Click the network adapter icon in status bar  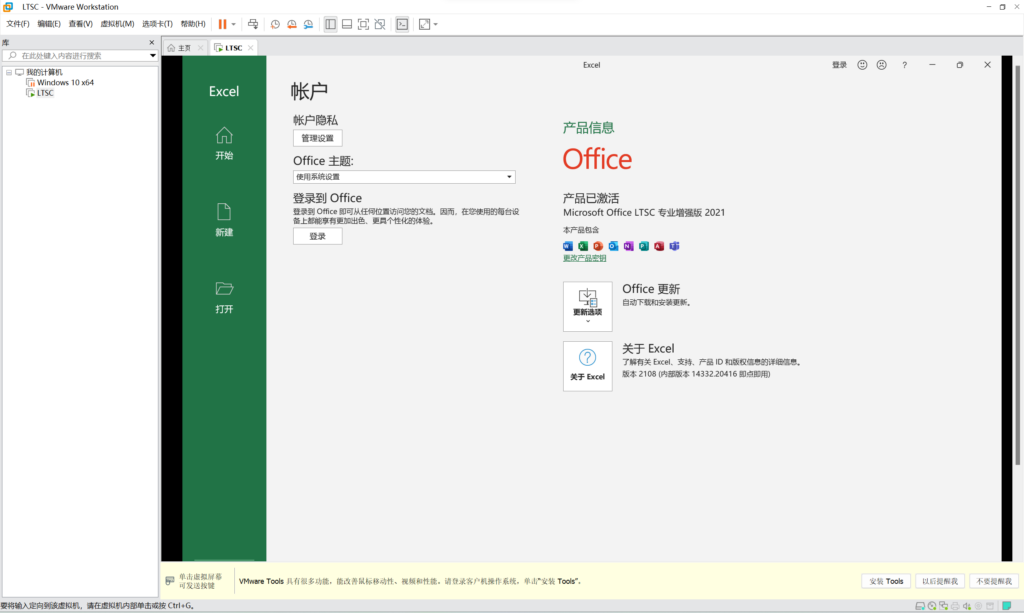[944, 606]
